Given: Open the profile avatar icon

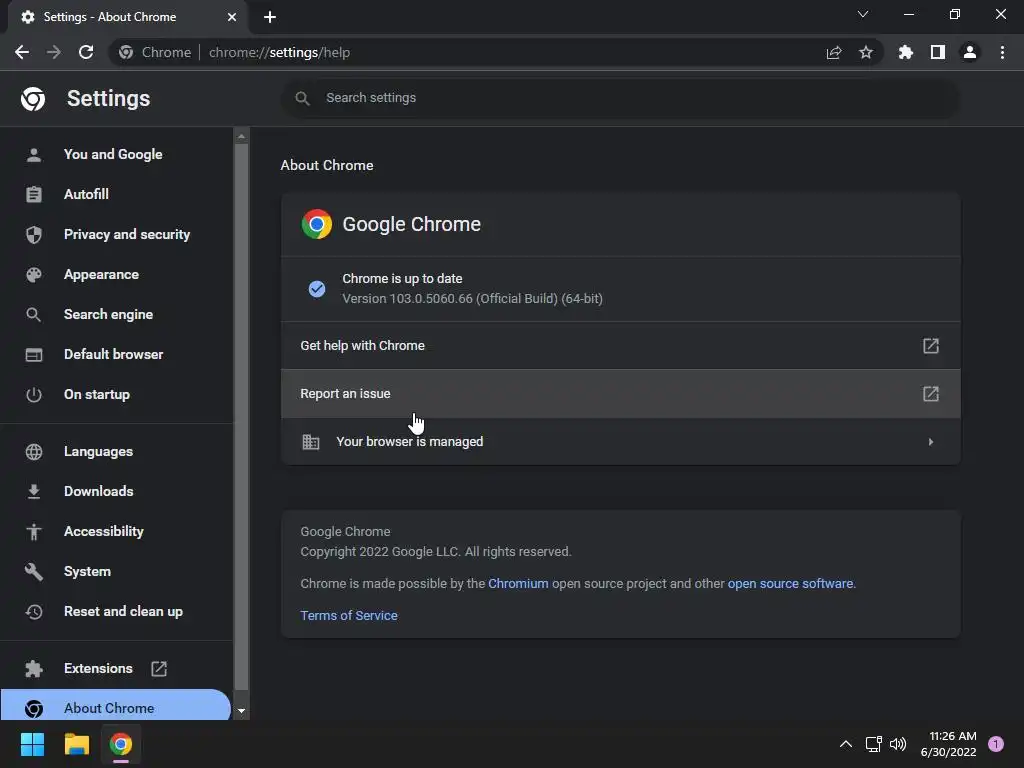Looking at the screenshot, I should [970, 52].
